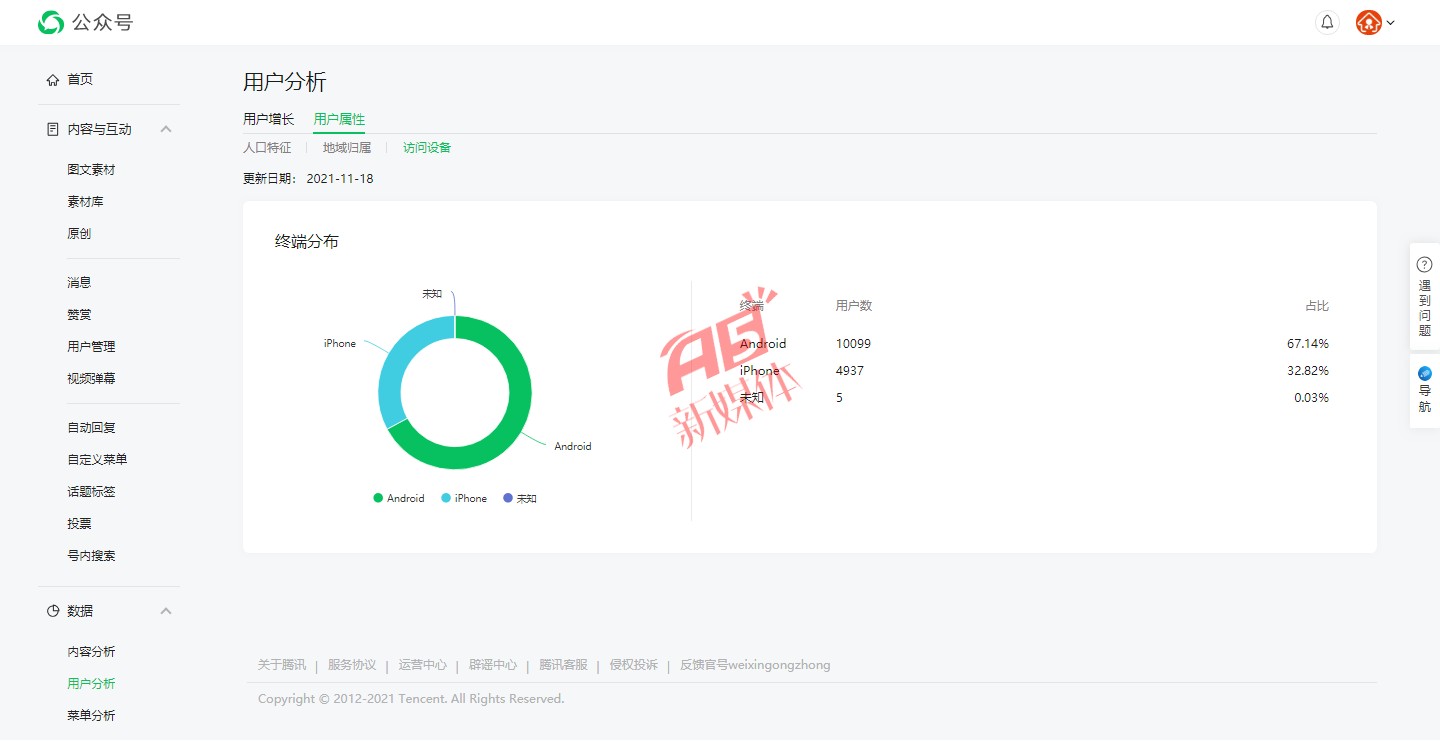Collapse the 数据 section chevron
1440x741 pixels.
166,611
